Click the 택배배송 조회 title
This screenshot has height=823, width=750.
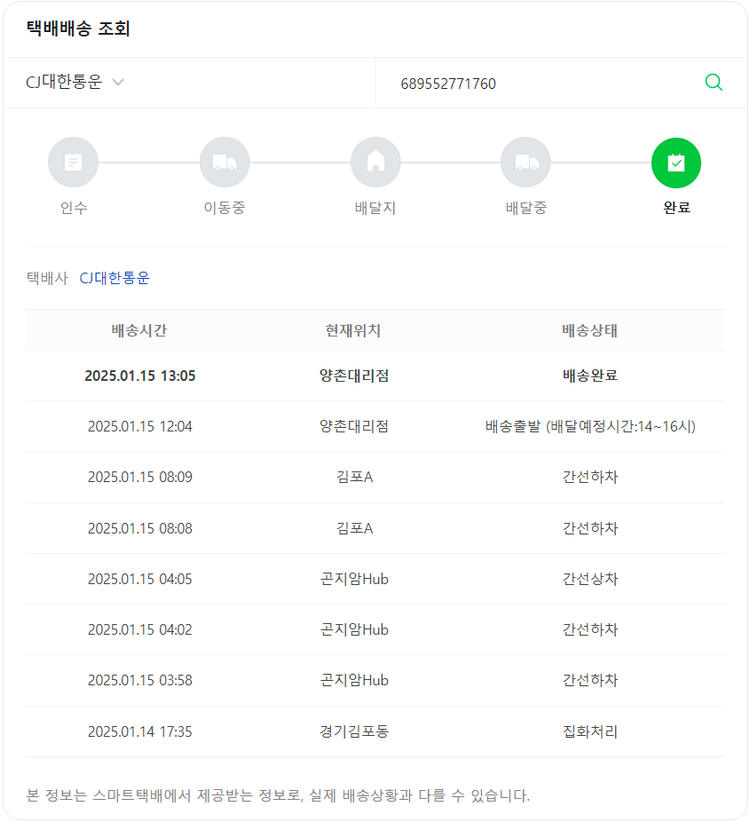point(78,28)
